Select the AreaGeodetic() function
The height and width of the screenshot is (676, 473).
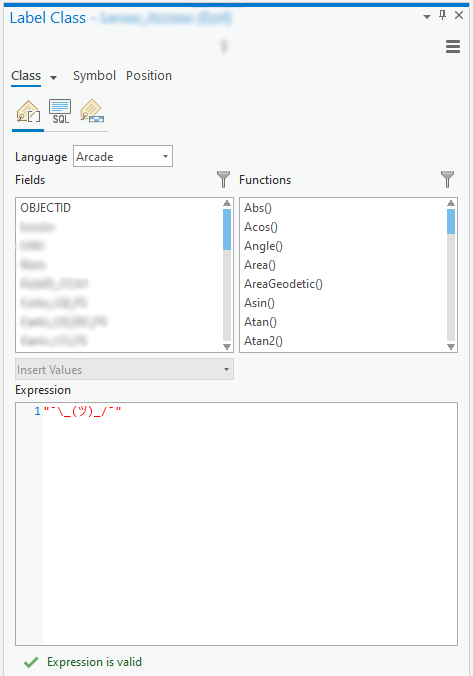(283, 284)
